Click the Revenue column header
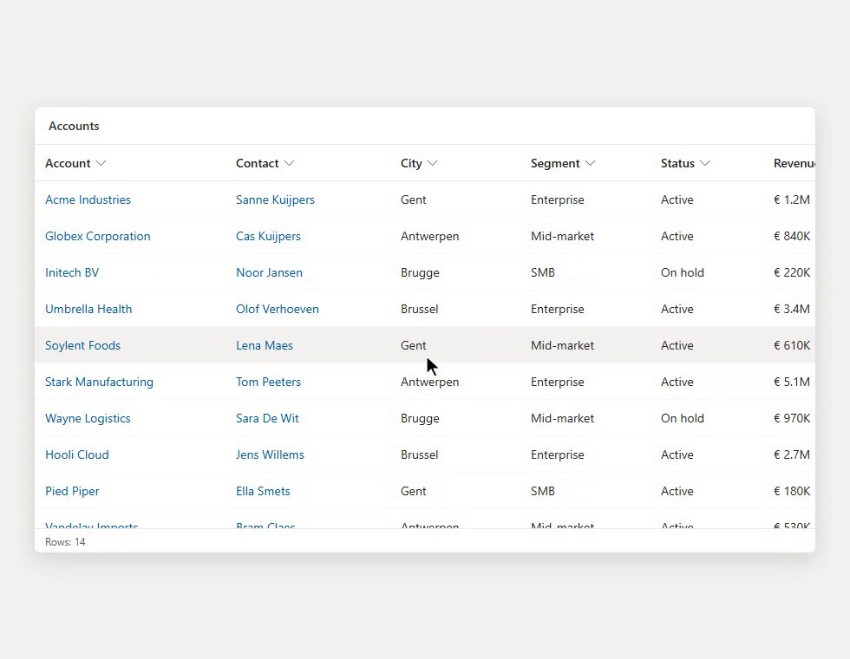Screen dimensions: 850x659 [x=794, y=163]
